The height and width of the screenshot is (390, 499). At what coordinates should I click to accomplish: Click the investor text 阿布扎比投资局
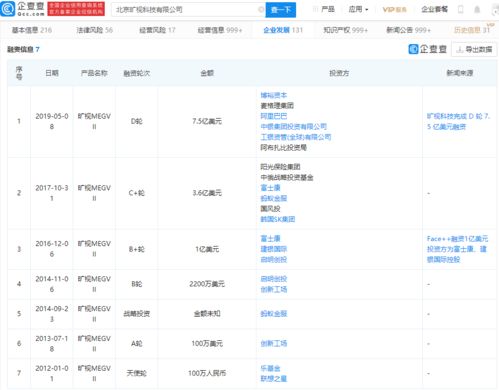coord(284,147)
